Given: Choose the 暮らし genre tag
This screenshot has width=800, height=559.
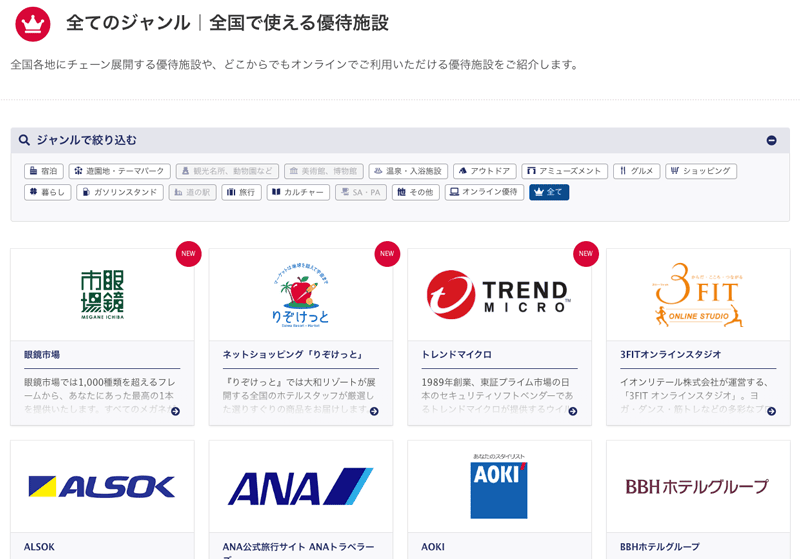Looking at the screenshot, I should pos(47,192).
